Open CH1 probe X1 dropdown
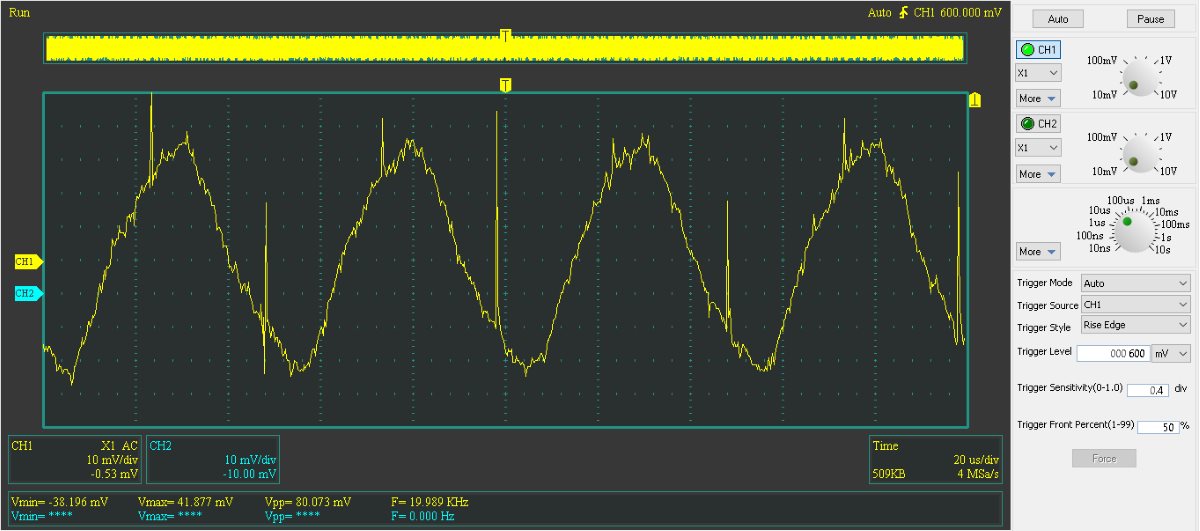This screenshot has height=531, width=1200. 1038,73
